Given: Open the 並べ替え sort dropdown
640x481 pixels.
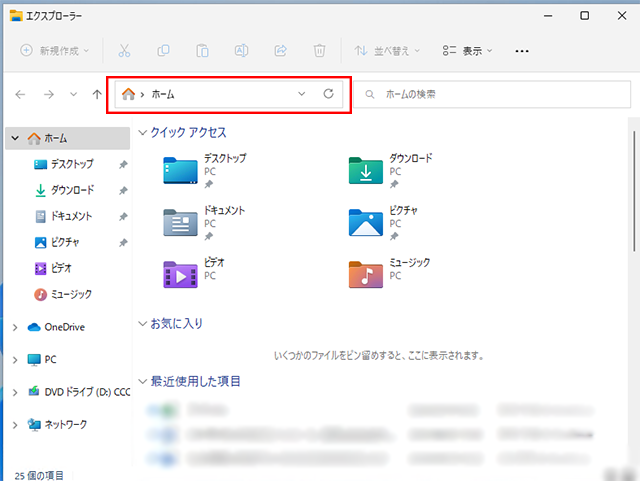Looking at the screenshot, I should click(x=387, y=51).
